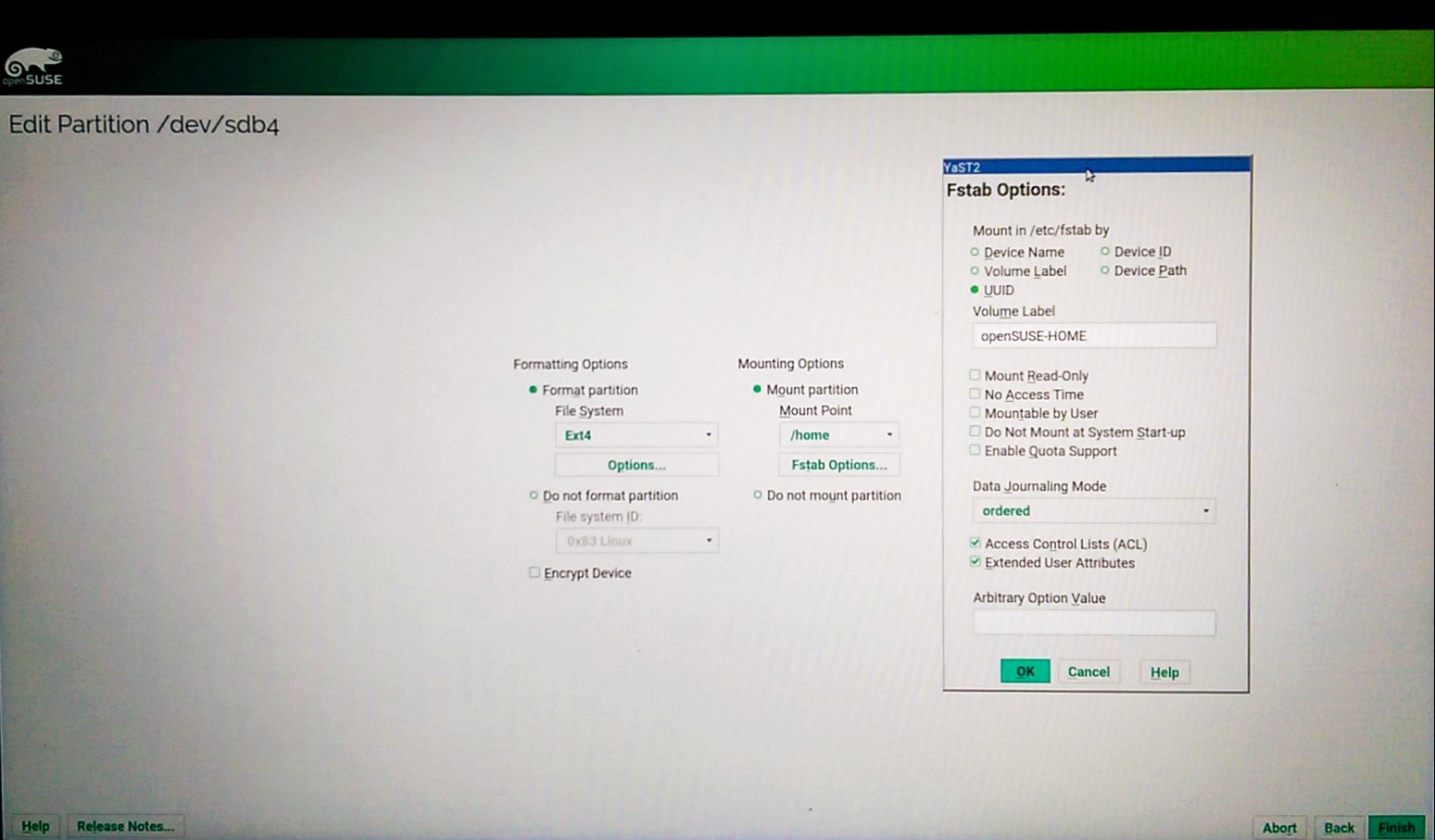Check Do Not Mount at System Start-up
Viewport: 1435px width, 840px height.
tap(975, 432)
